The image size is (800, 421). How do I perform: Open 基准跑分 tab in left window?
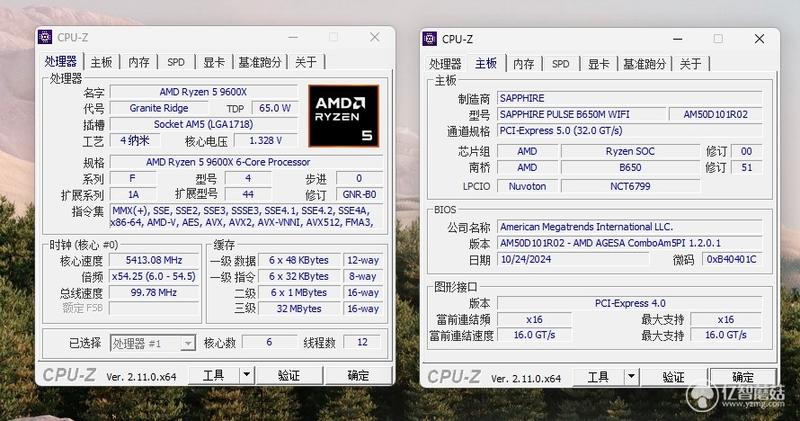tap(260, 62)
